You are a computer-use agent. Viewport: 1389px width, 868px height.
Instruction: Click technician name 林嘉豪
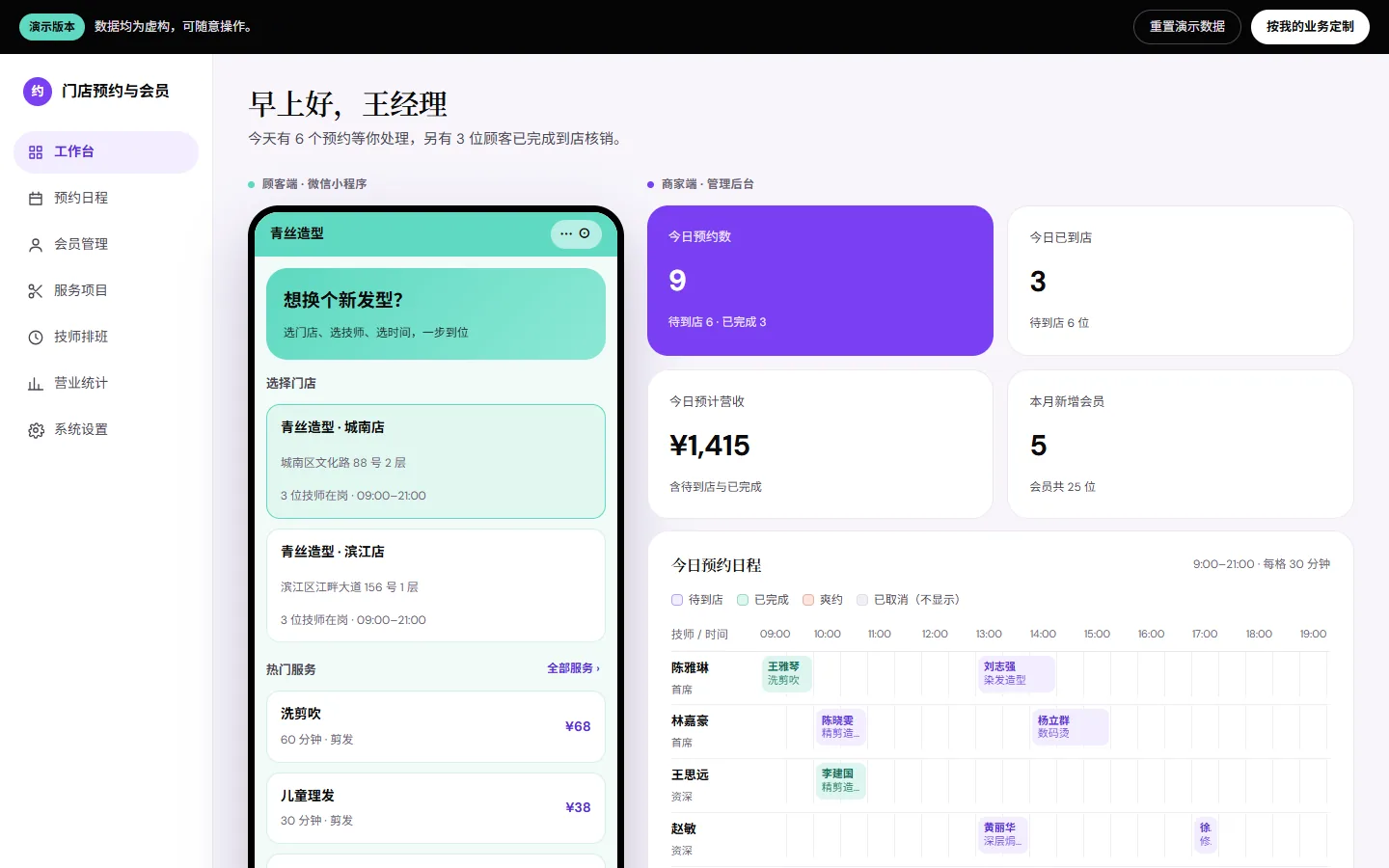(690, 720)
